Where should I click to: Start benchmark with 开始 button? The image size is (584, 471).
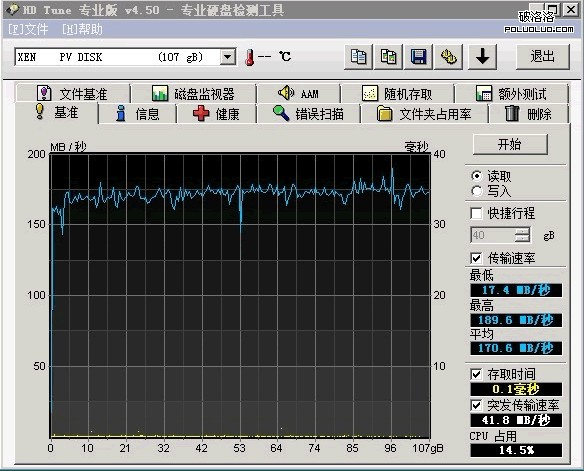(510, 144)
